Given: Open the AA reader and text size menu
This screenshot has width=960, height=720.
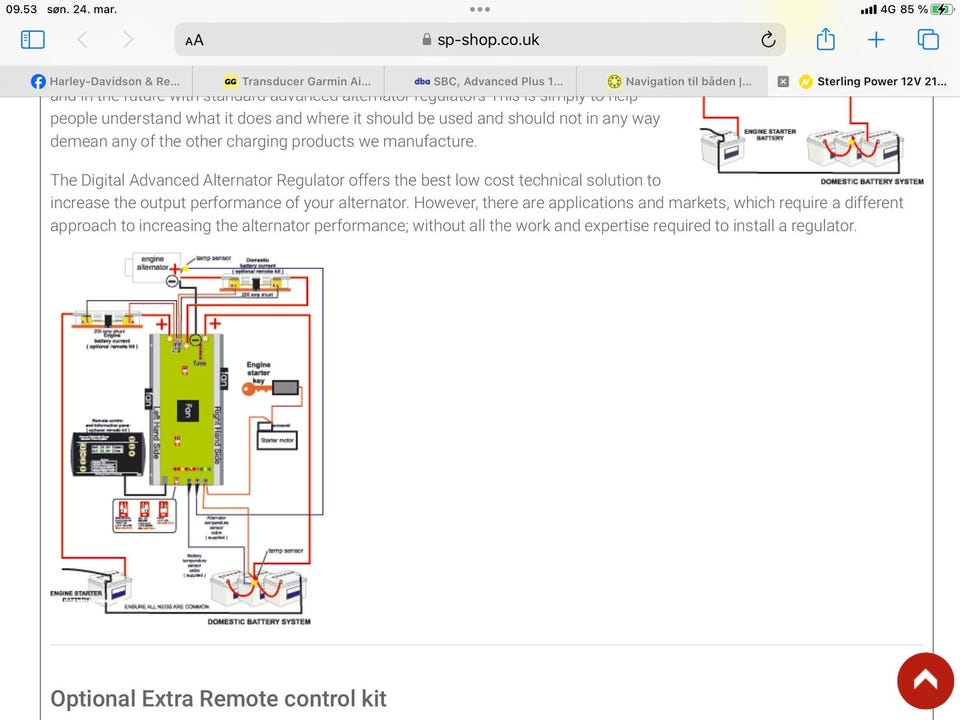Looking at the screenshot, I should click(x=195, y=40).
